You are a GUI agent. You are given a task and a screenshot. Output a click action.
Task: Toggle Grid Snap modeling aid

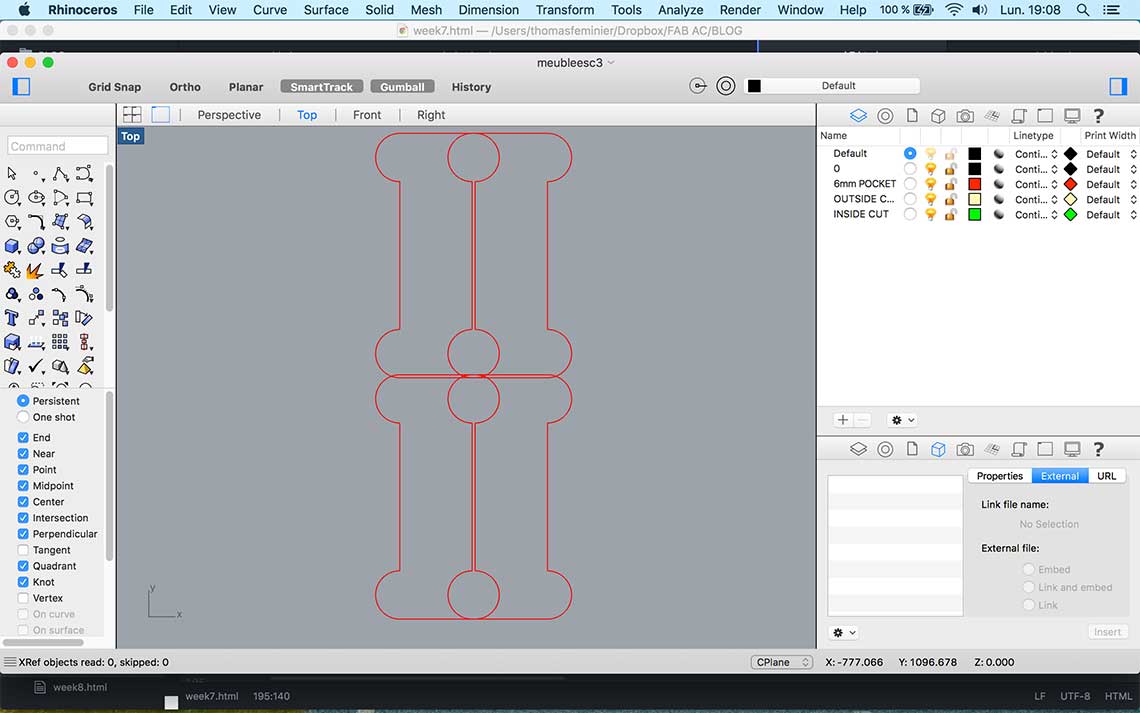[x=115, y=86]
